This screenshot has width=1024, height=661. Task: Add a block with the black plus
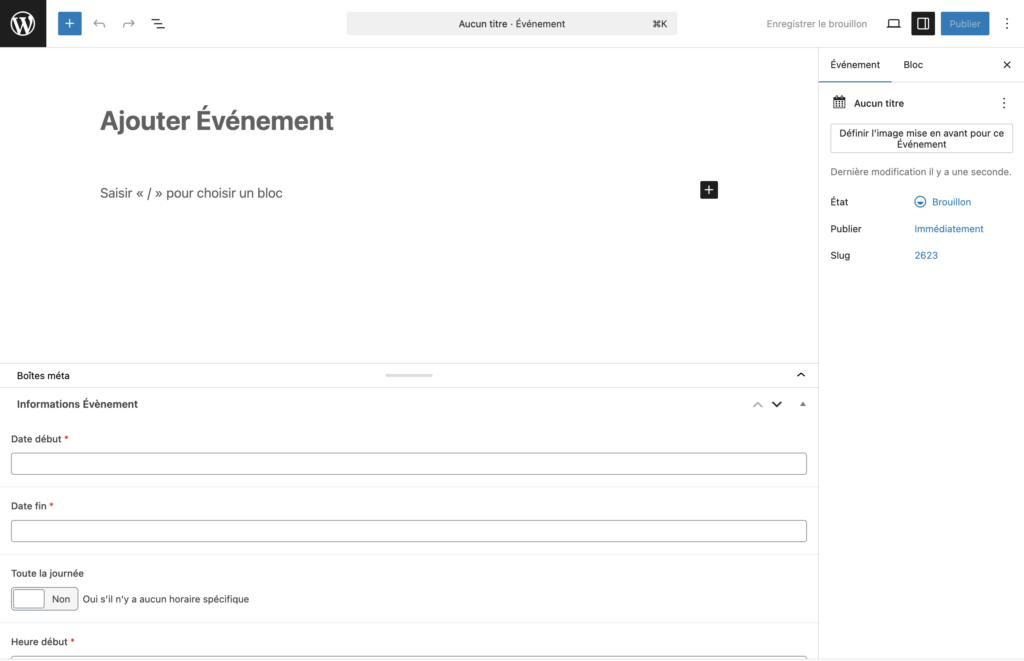709,190
